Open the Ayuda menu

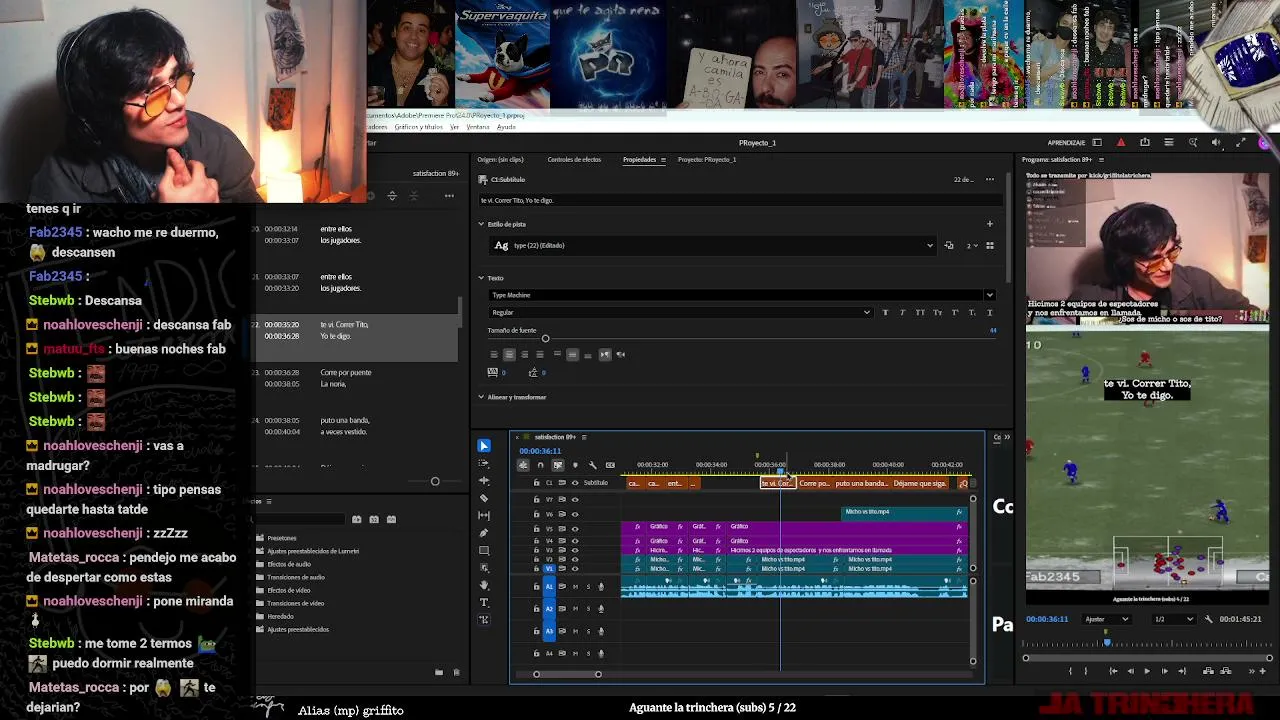506,127
